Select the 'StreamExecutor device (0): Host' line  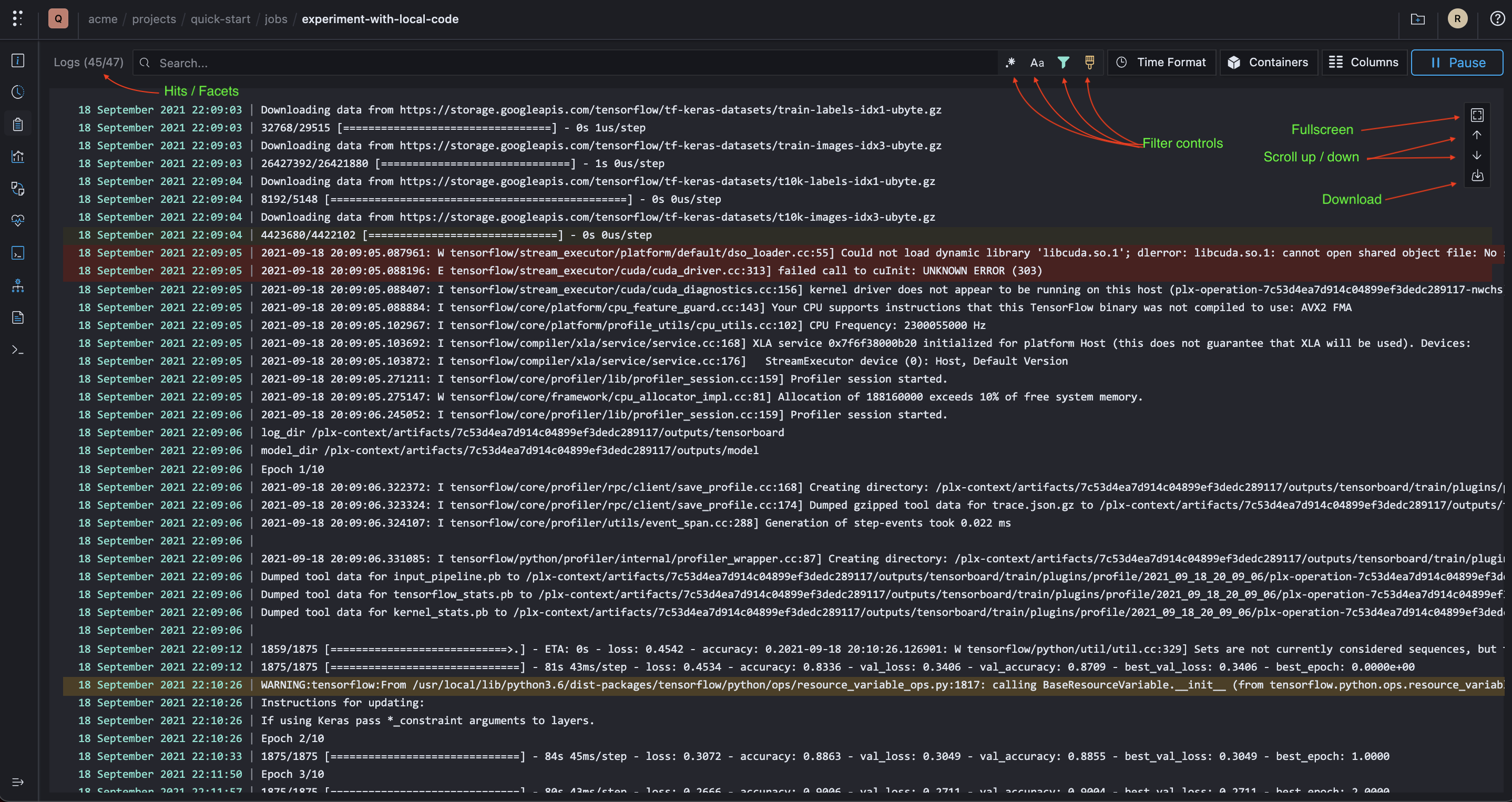(x=778, y=361)
